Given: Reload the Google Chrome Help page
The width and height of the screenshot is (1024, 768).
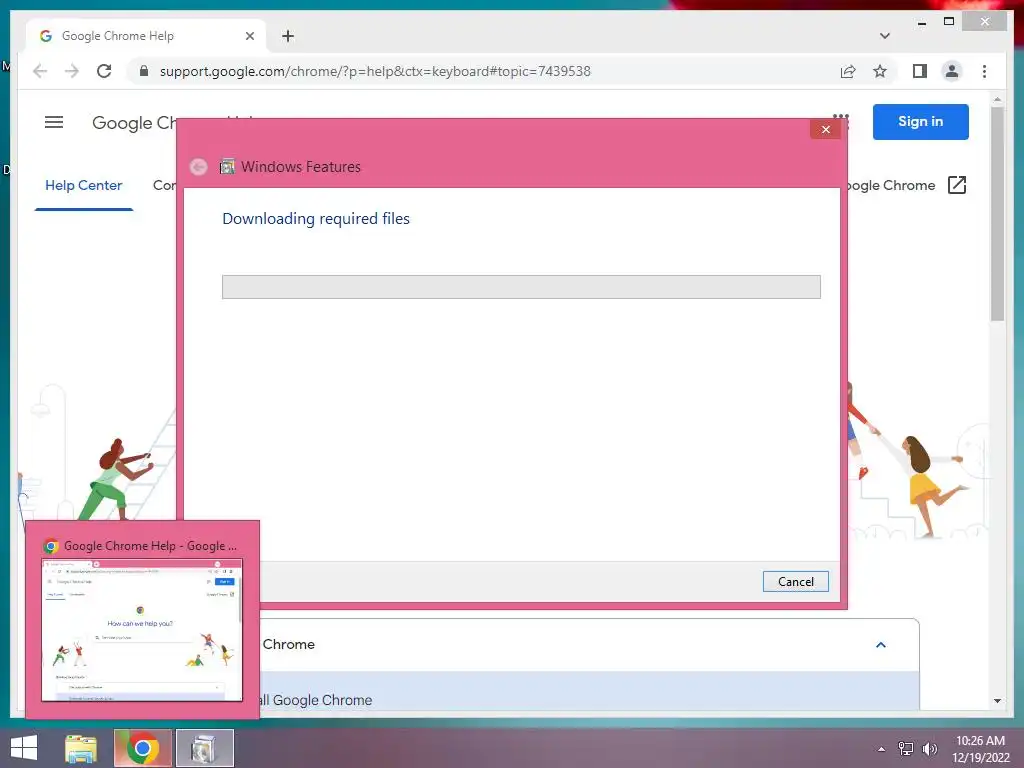Looking at the screenshot, I should (x=104, y=71).
